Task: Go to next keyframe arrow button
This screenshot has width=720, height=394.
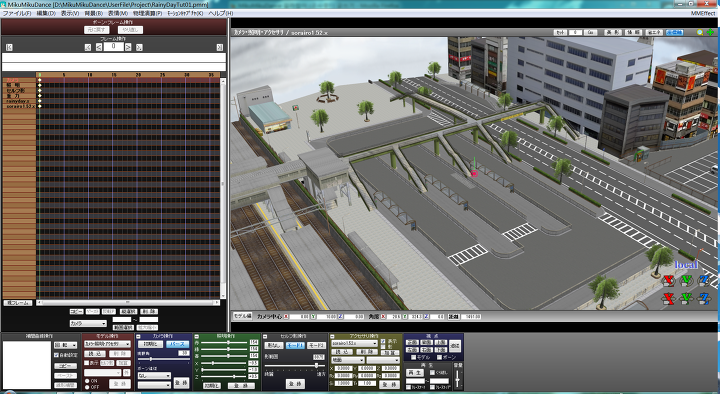Action: pos(139,47)
